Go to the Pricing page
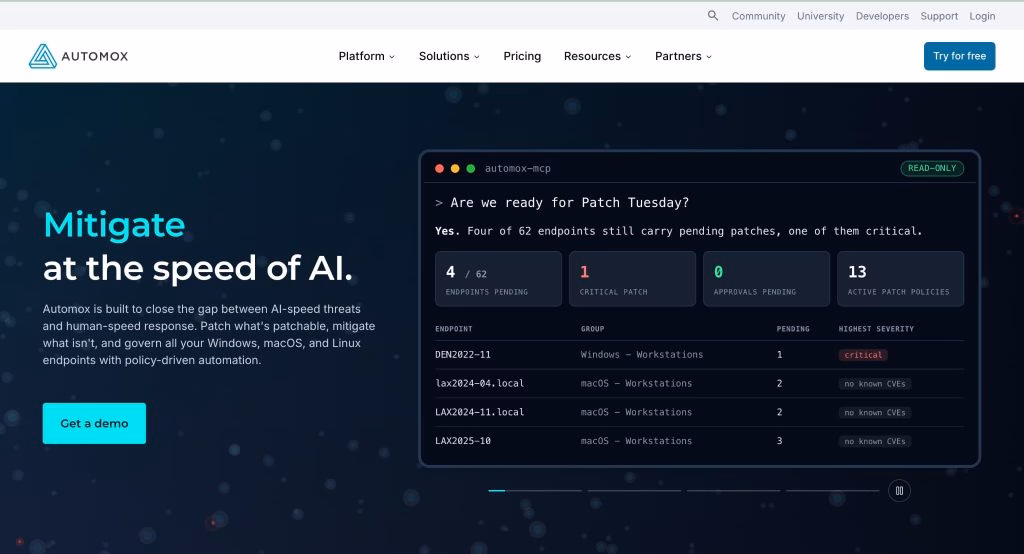Screen dimensions: 1024x554 (522, 56)
